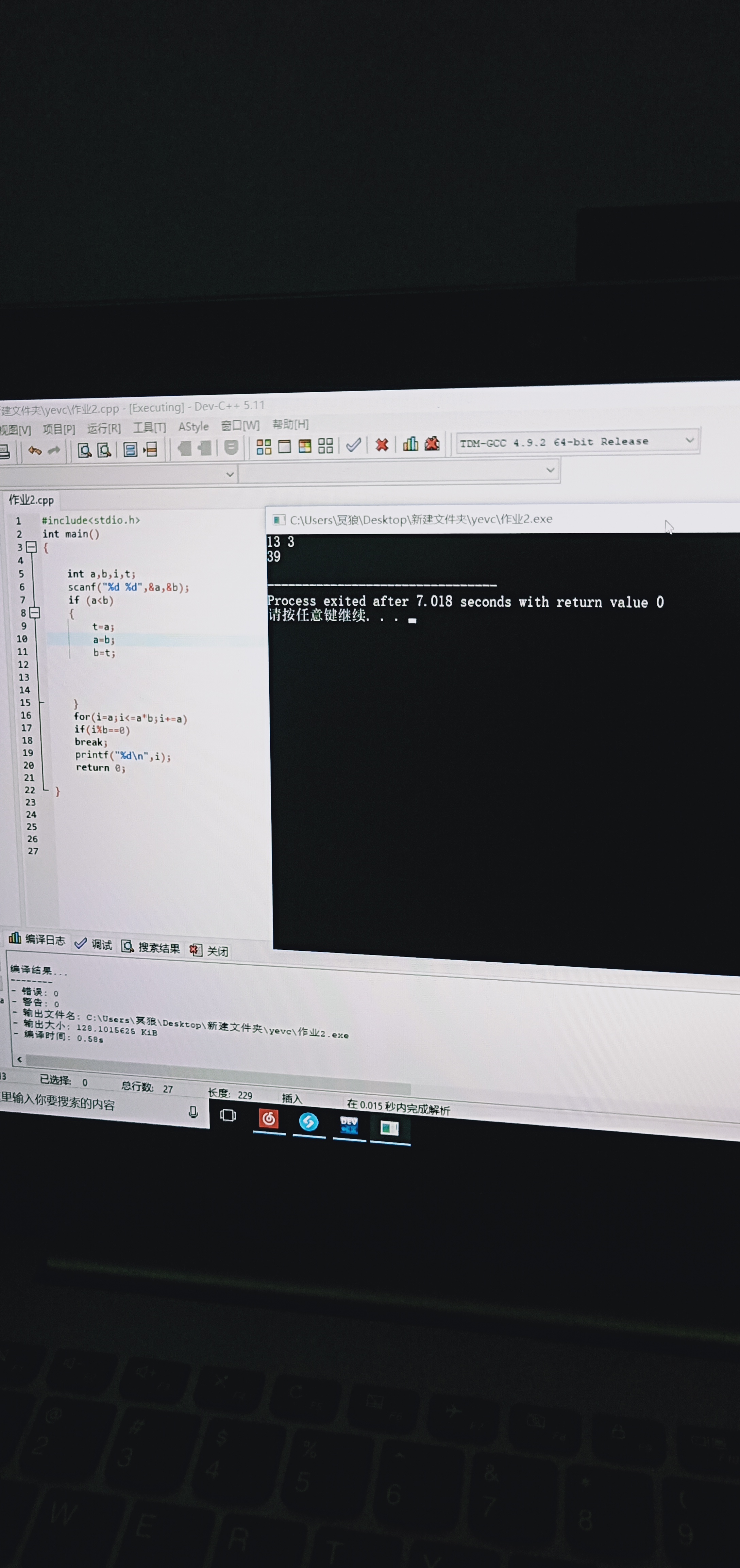Click the grayed Indent toolbar icon
Viewport: 740px width, 1568px height.
[184, 448]
